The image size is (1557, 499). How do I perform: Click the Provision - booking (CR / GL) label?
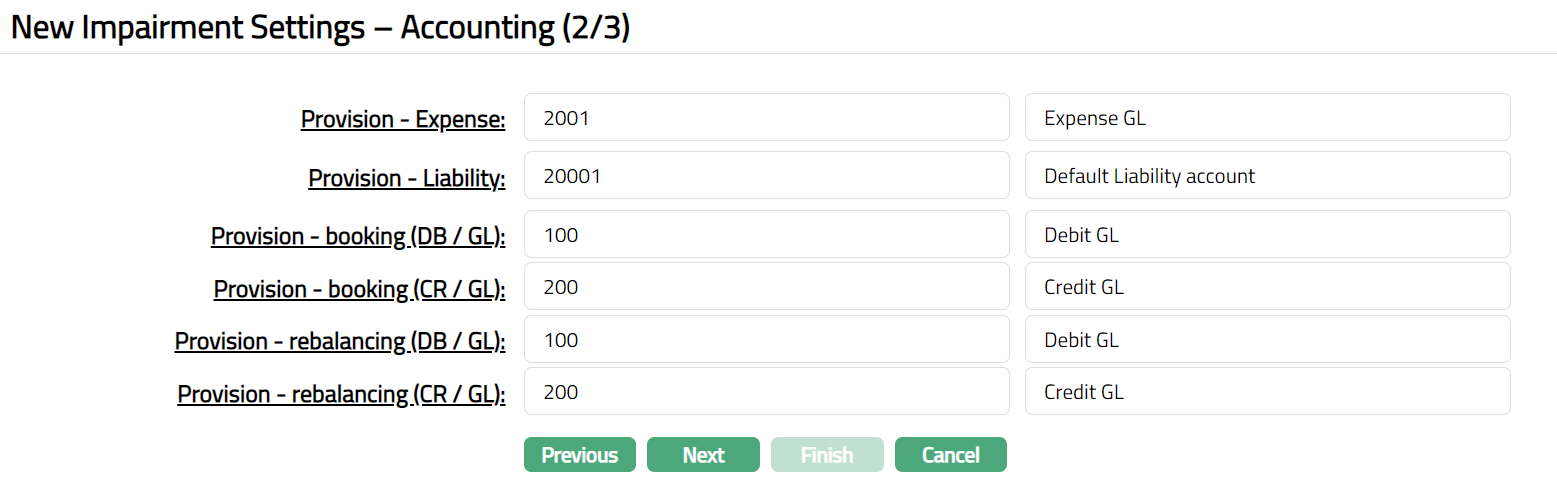click(x=359, y=289)
